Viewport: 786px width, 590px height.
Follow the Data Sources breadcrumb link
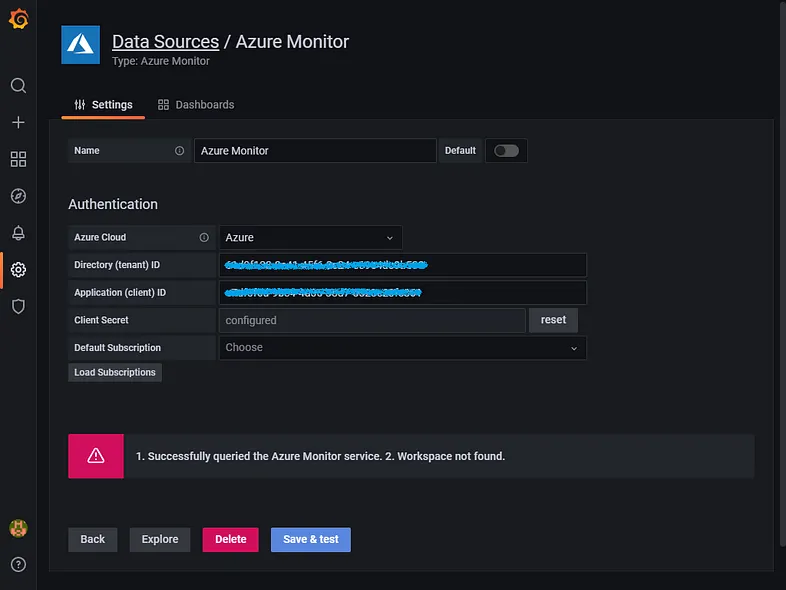165,42
